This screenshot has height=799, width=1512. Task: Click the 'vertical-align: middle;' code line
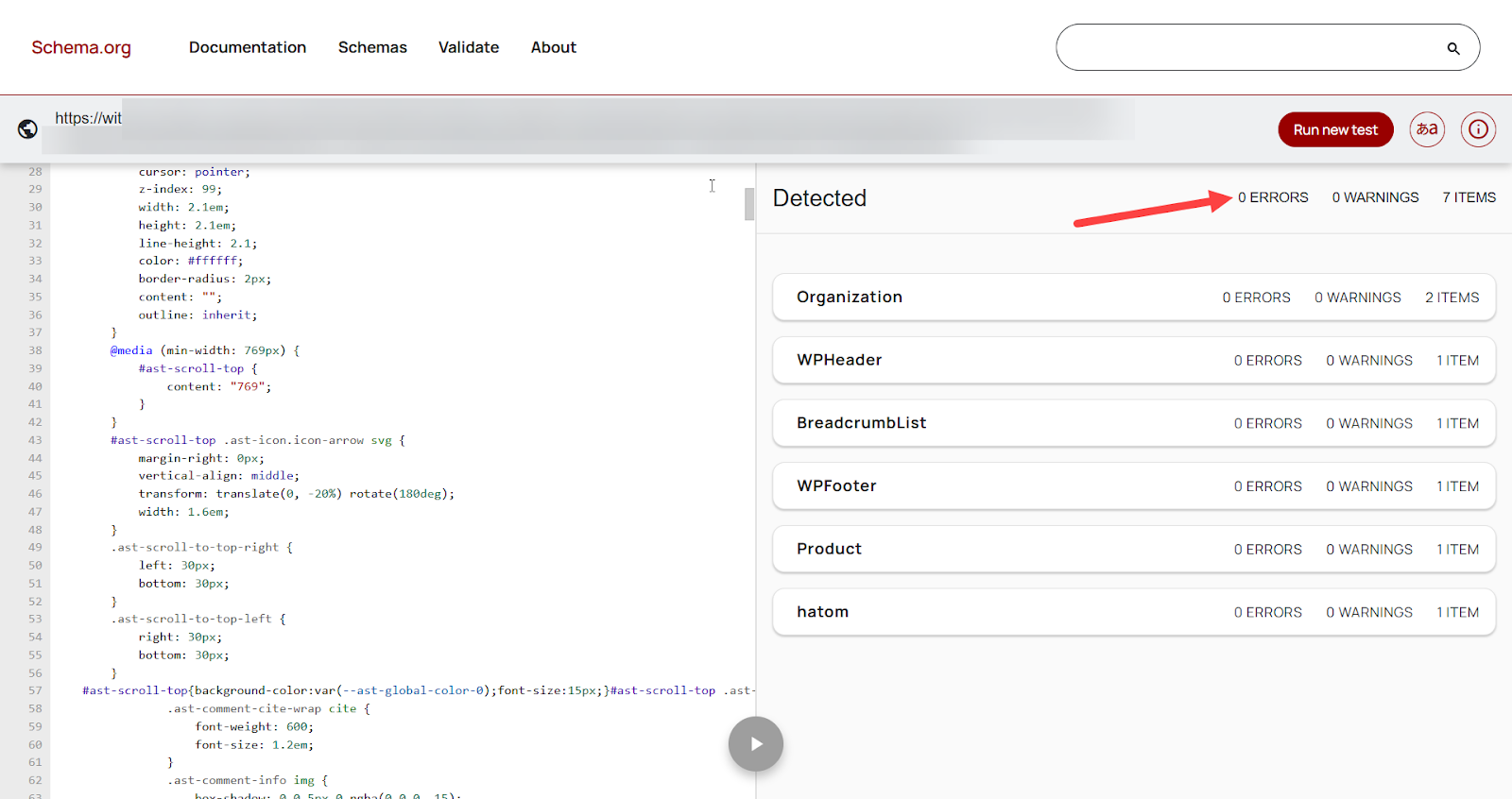[219, 476]
